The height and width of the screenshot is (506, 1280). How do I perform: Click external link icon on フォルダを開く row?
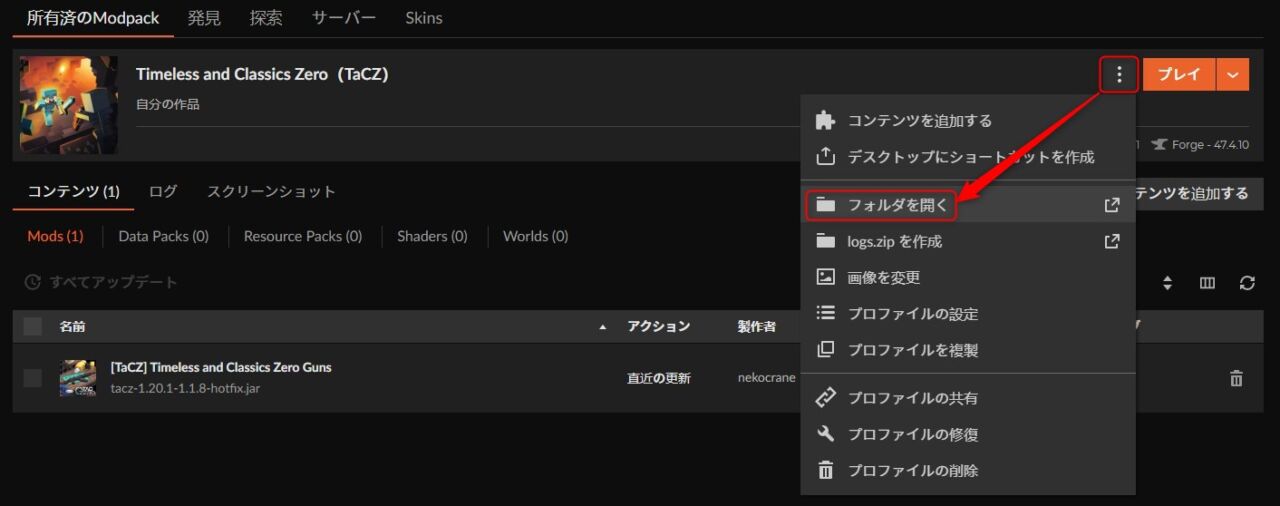click(x=1111, y=205)
